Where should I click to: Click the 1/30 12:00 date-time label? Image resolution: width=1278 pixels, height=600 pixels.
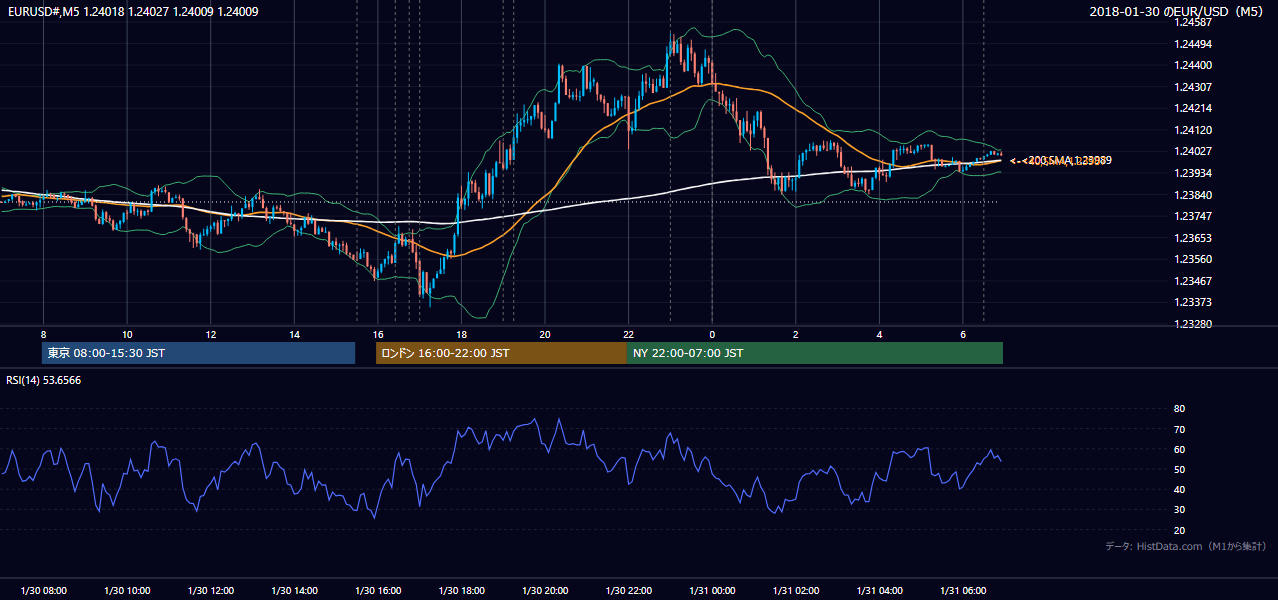click(211, 591)
